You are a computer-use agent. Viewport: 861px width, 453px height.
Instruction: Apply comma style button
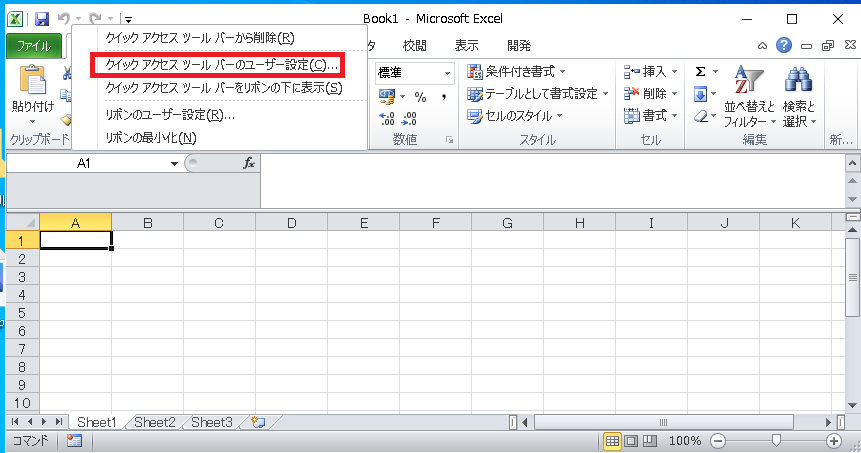[444, 97]
